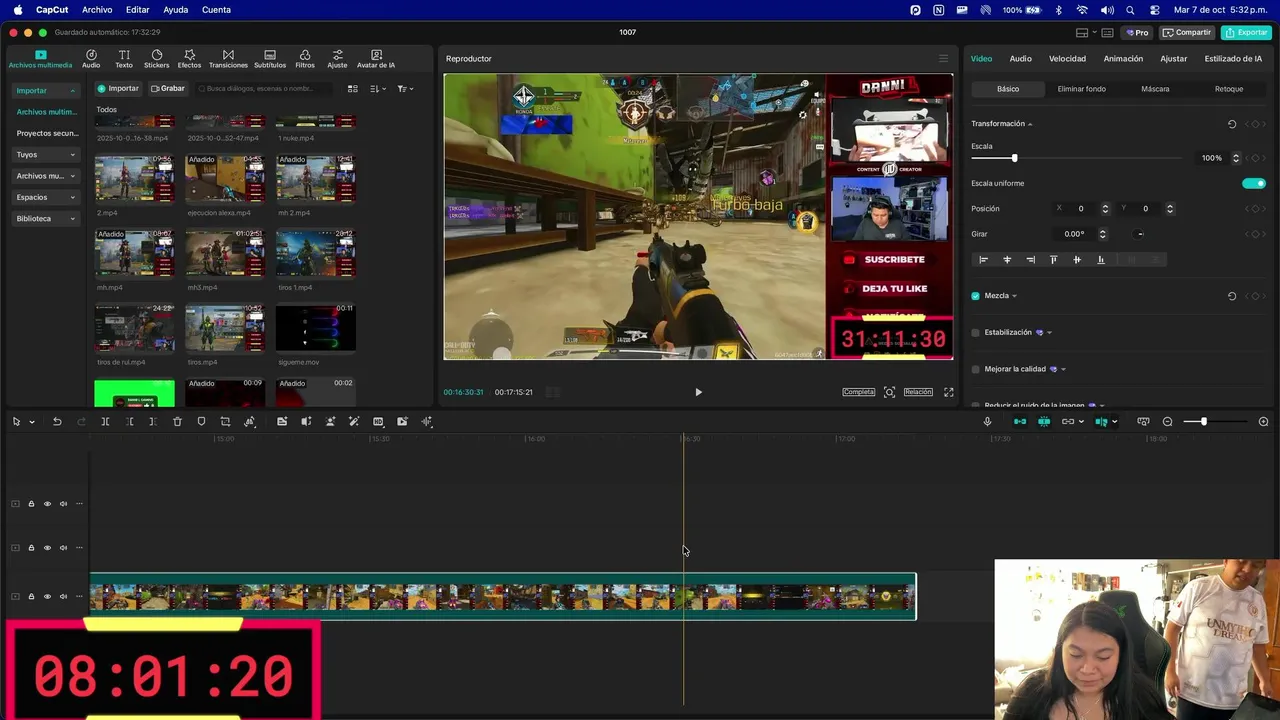Switch media list to grid view
Screen dimensions: 1280x720
point(352,89)
